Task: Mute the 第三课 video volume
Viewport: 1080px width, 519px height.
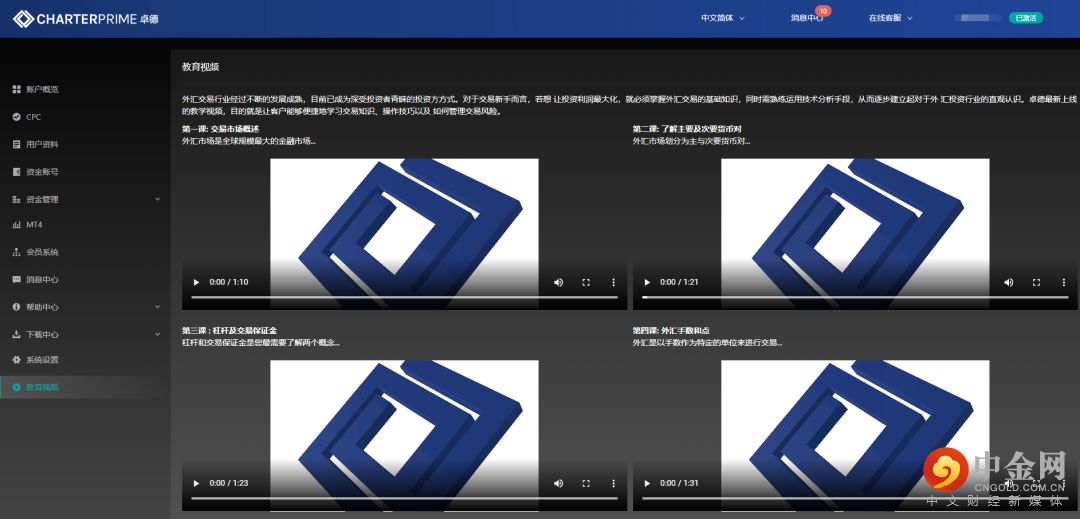Action: [558, 483]
